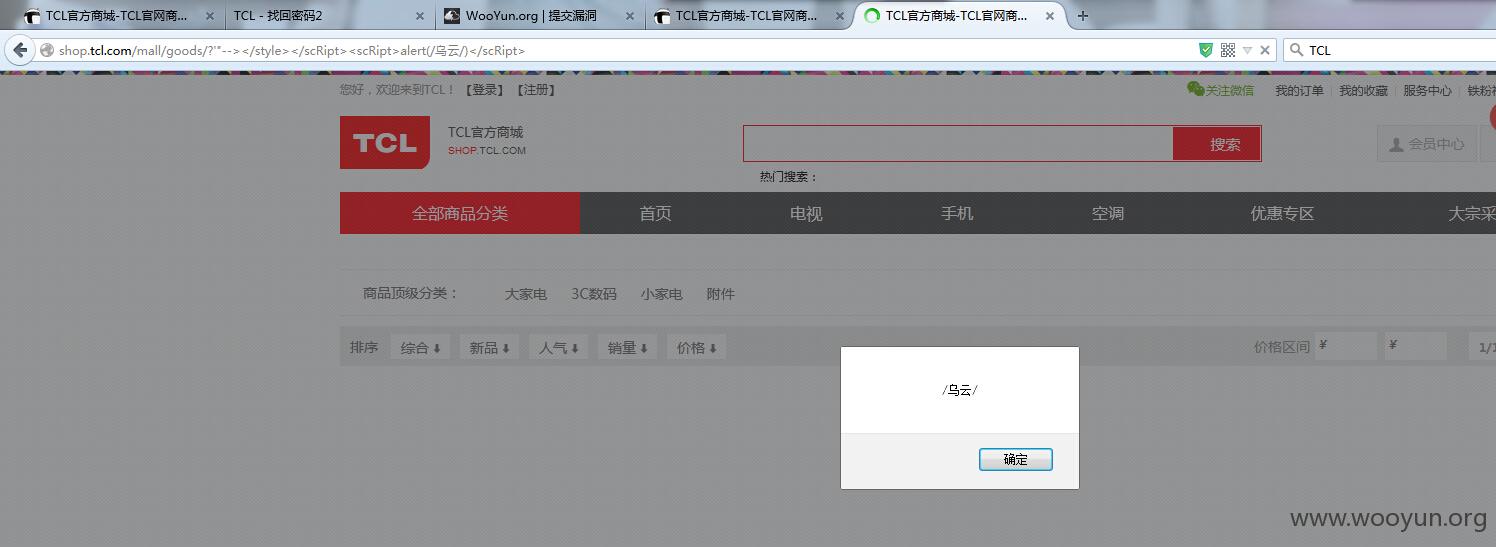This screenshot has width=1496, height=547.
Task: Open 我的订单 link
Action: 1299,91
